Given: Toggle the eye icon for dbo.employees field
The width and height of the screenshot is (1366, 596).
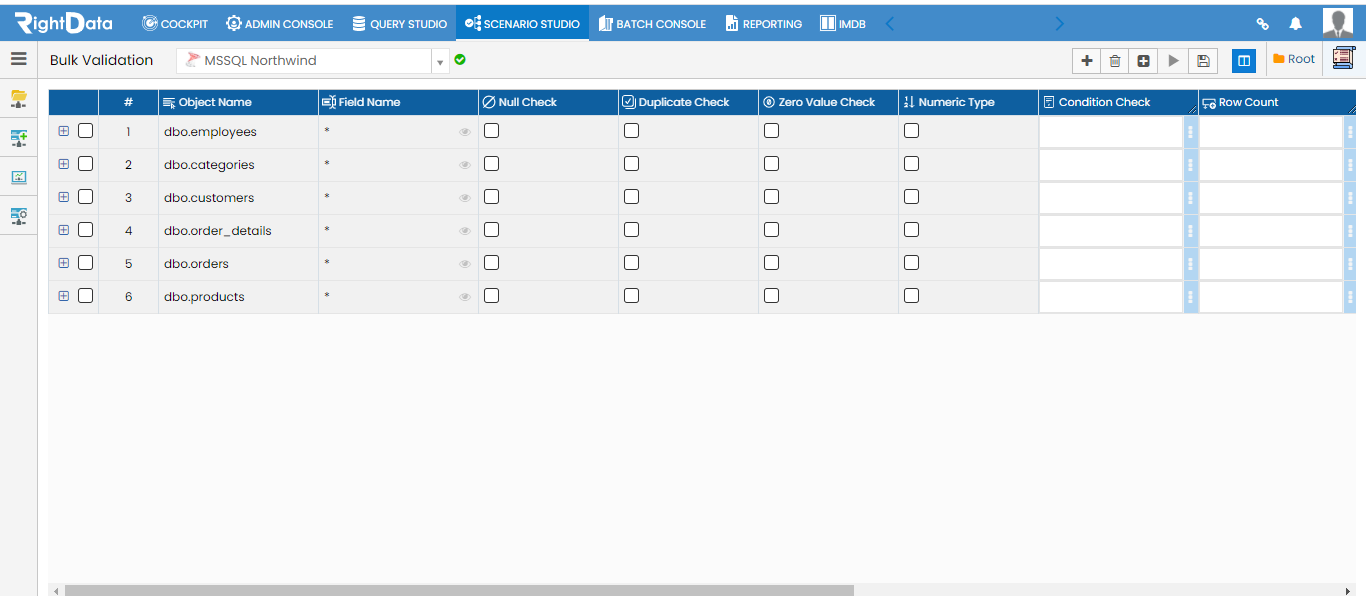Looking at the screenshot, I should (x=465, y=132).
